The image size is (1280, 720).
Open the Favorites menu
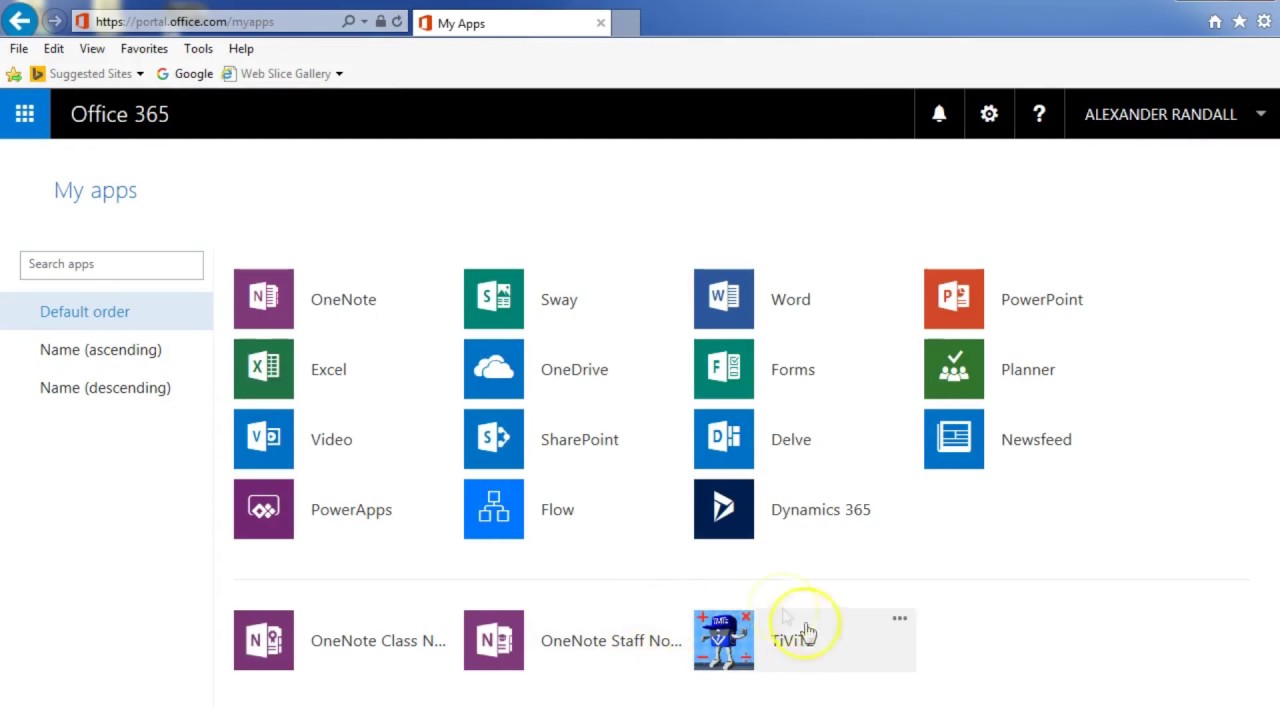[x=144, y=48]
